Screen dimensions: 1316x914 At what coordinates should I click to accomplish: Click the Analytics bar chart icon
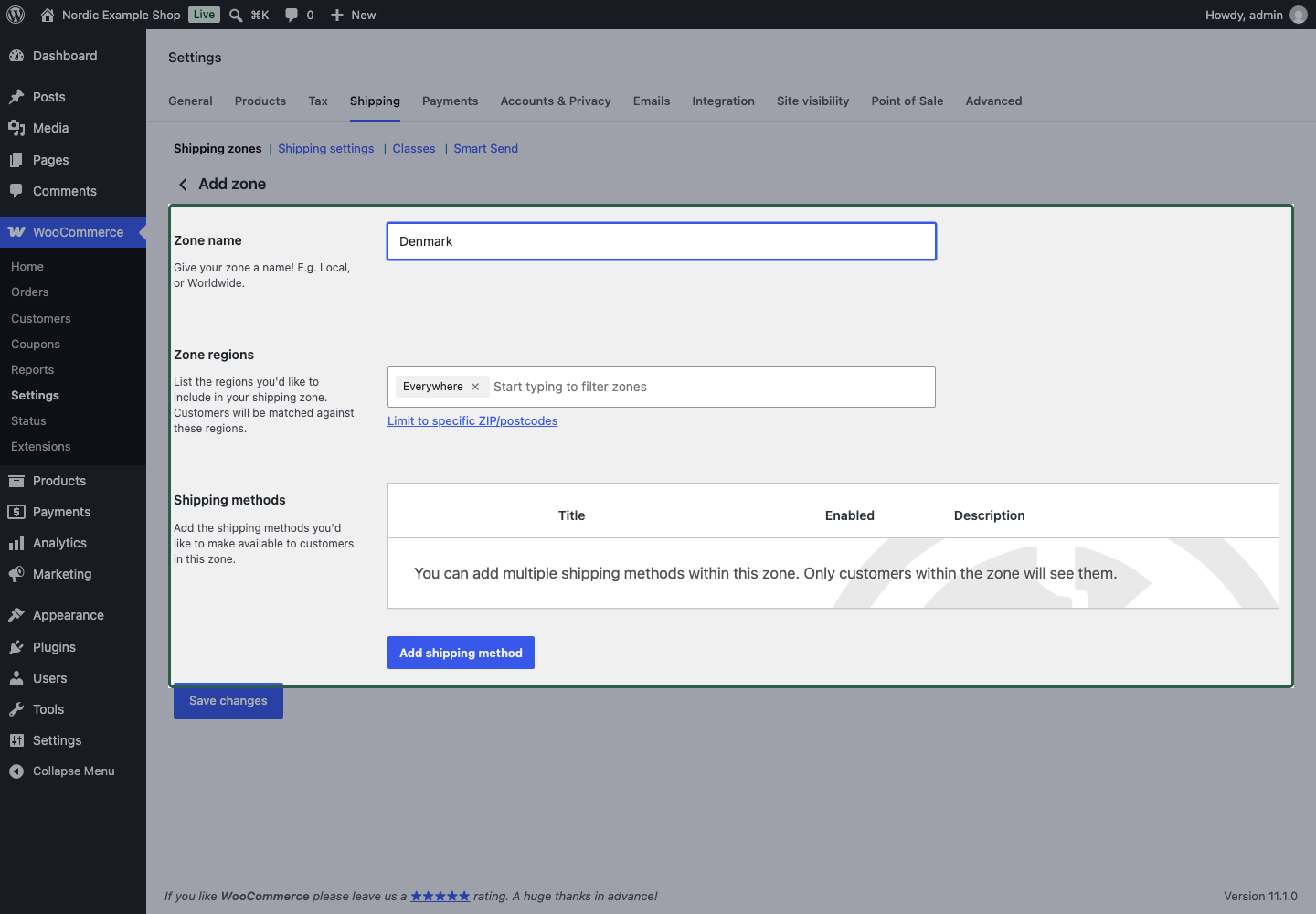[16, 543]
